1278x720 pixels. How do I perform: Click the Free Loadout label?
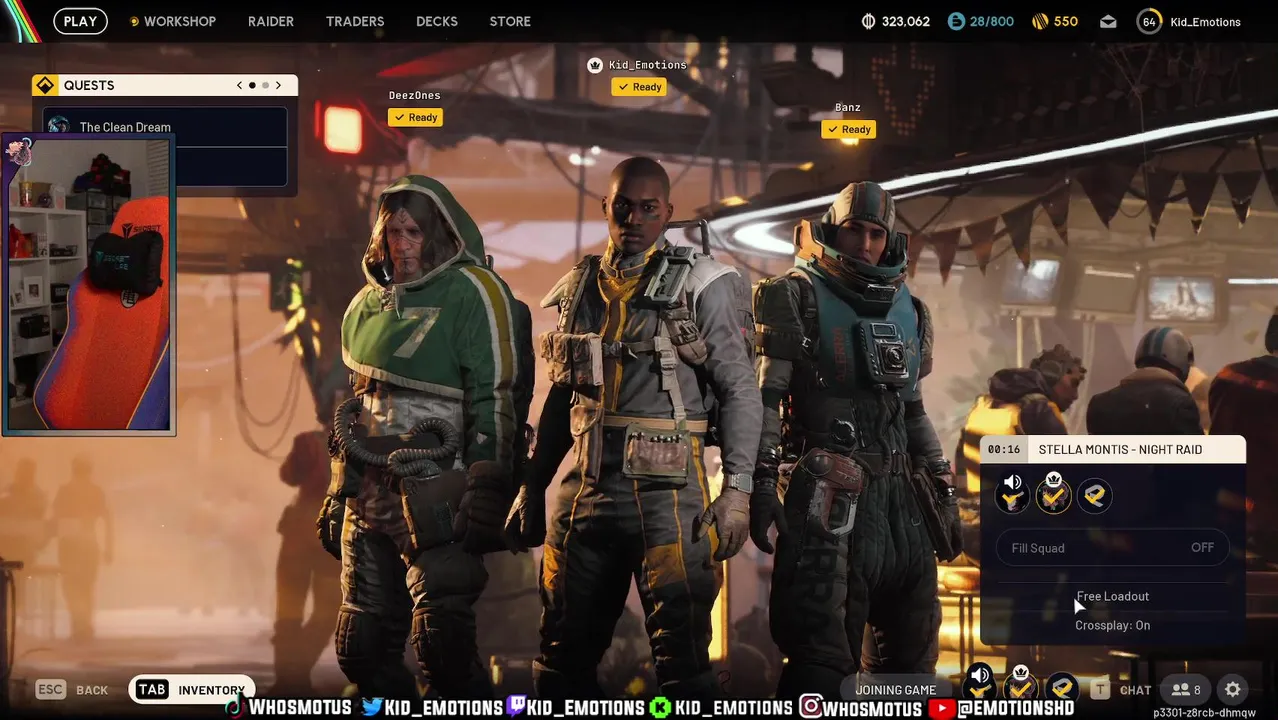[x=1113, y=596]
